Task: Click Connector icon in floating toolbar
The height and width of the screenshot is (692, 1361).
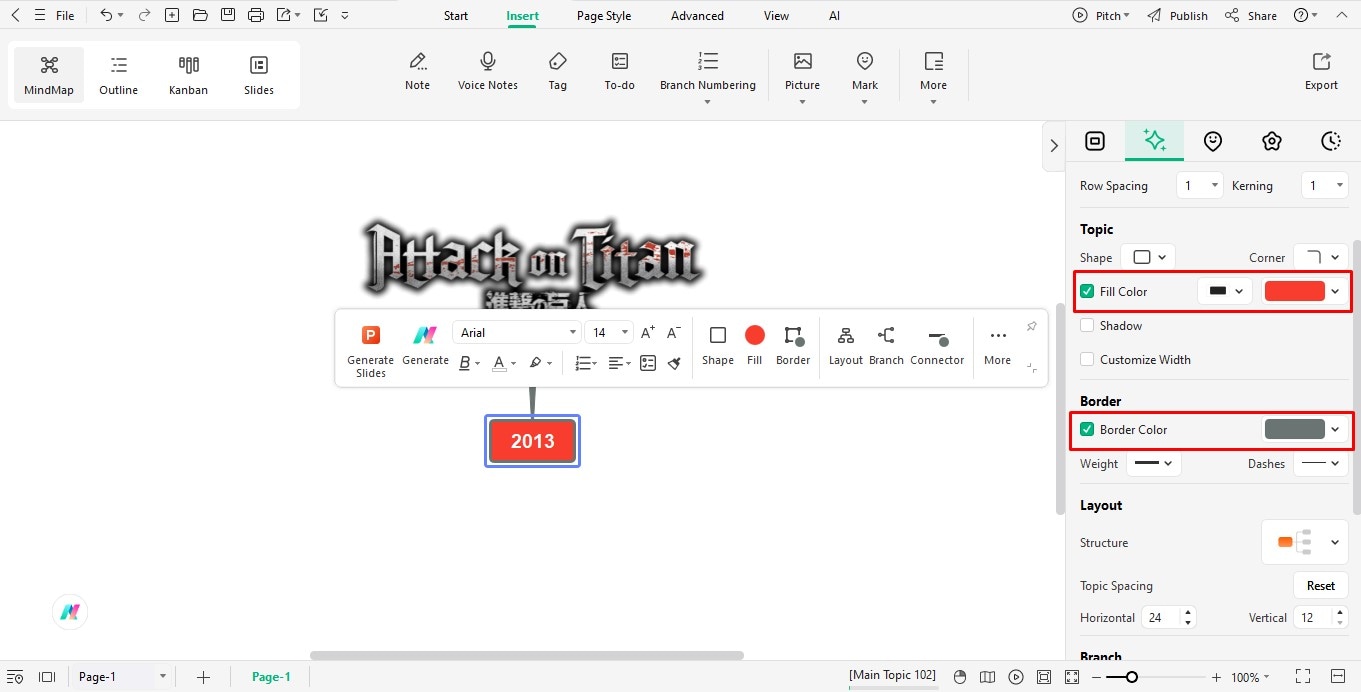Action: [x=937, y=345]
